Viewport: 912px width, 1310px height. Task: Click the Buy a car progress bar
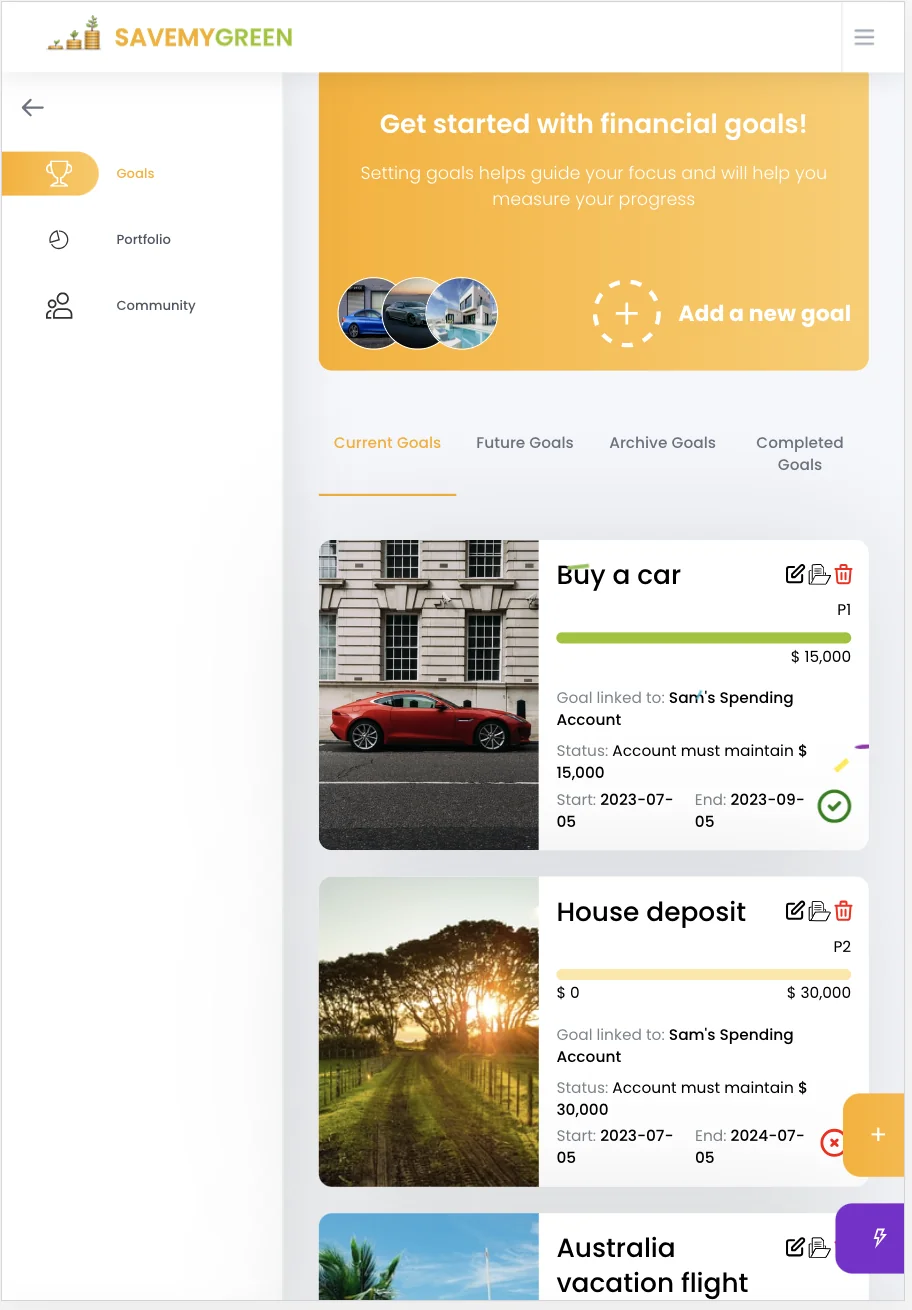703,638
